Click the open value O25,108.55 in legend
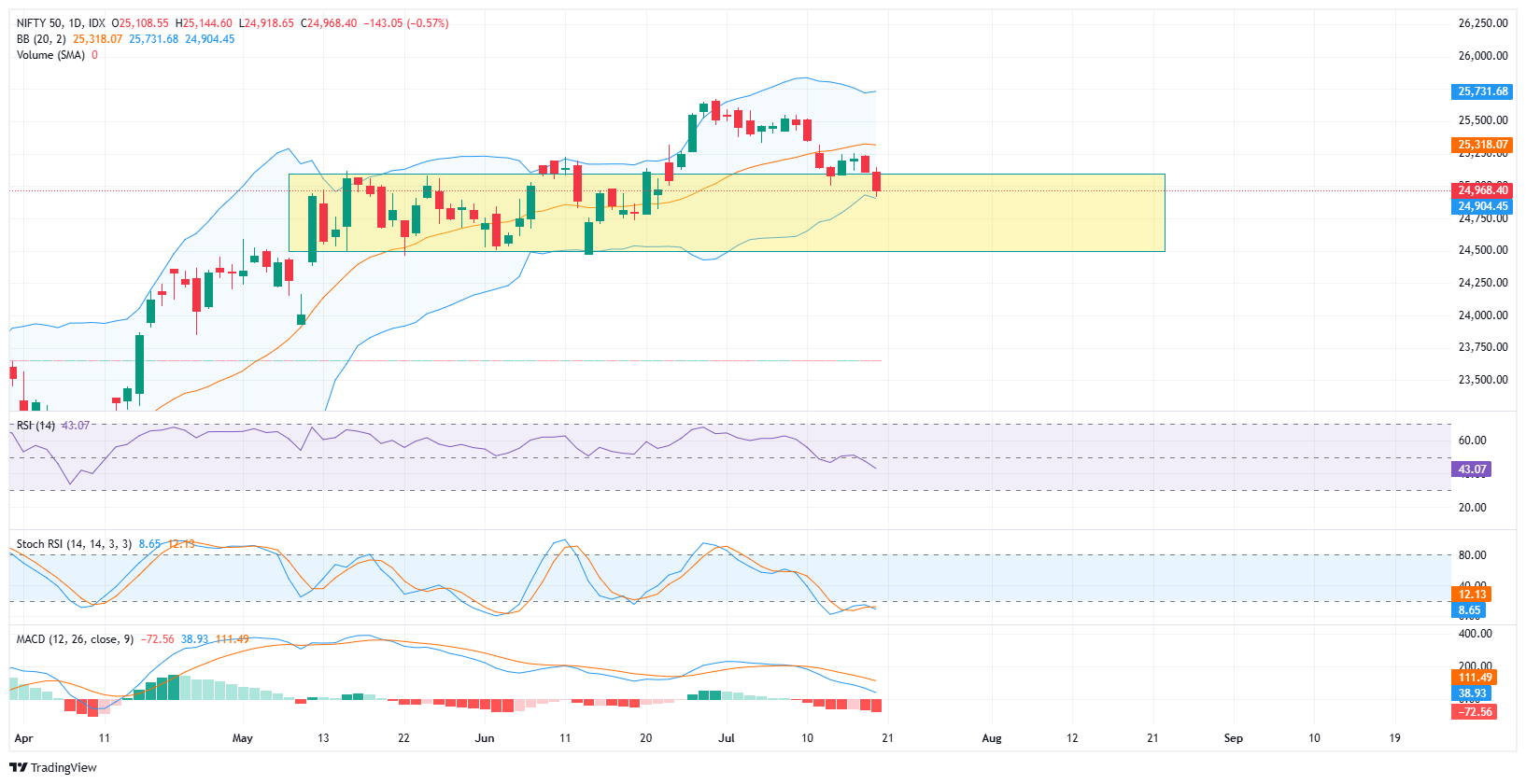 [140, 23]
